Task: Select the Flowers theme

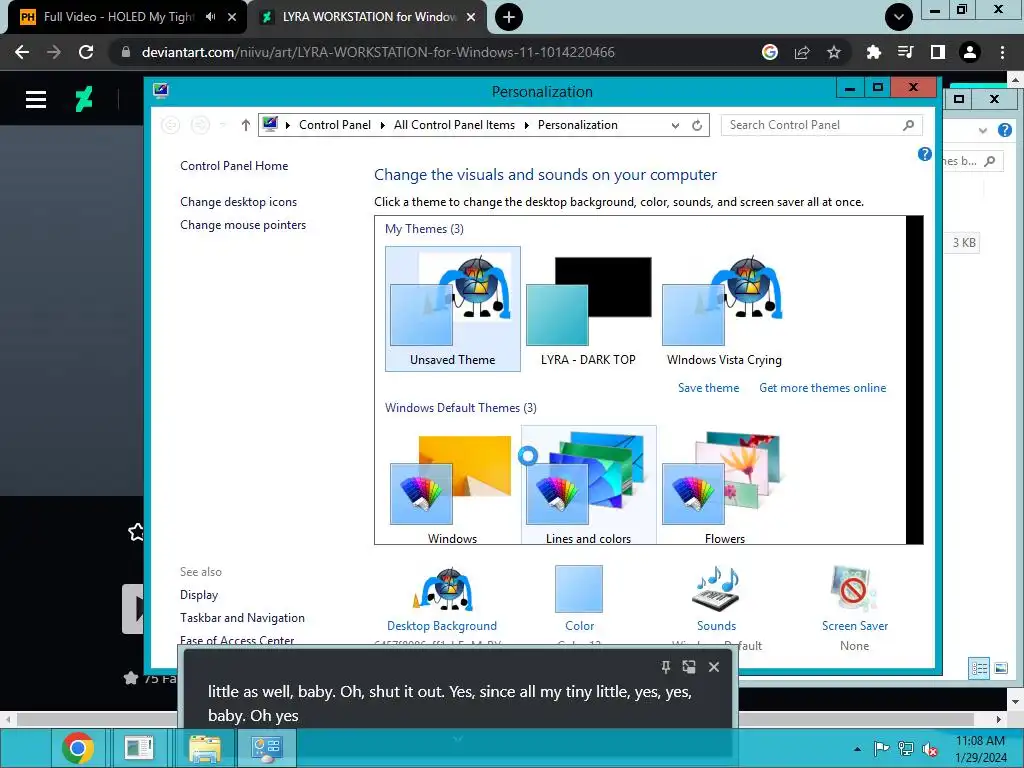Action: (x=724, y=485)
